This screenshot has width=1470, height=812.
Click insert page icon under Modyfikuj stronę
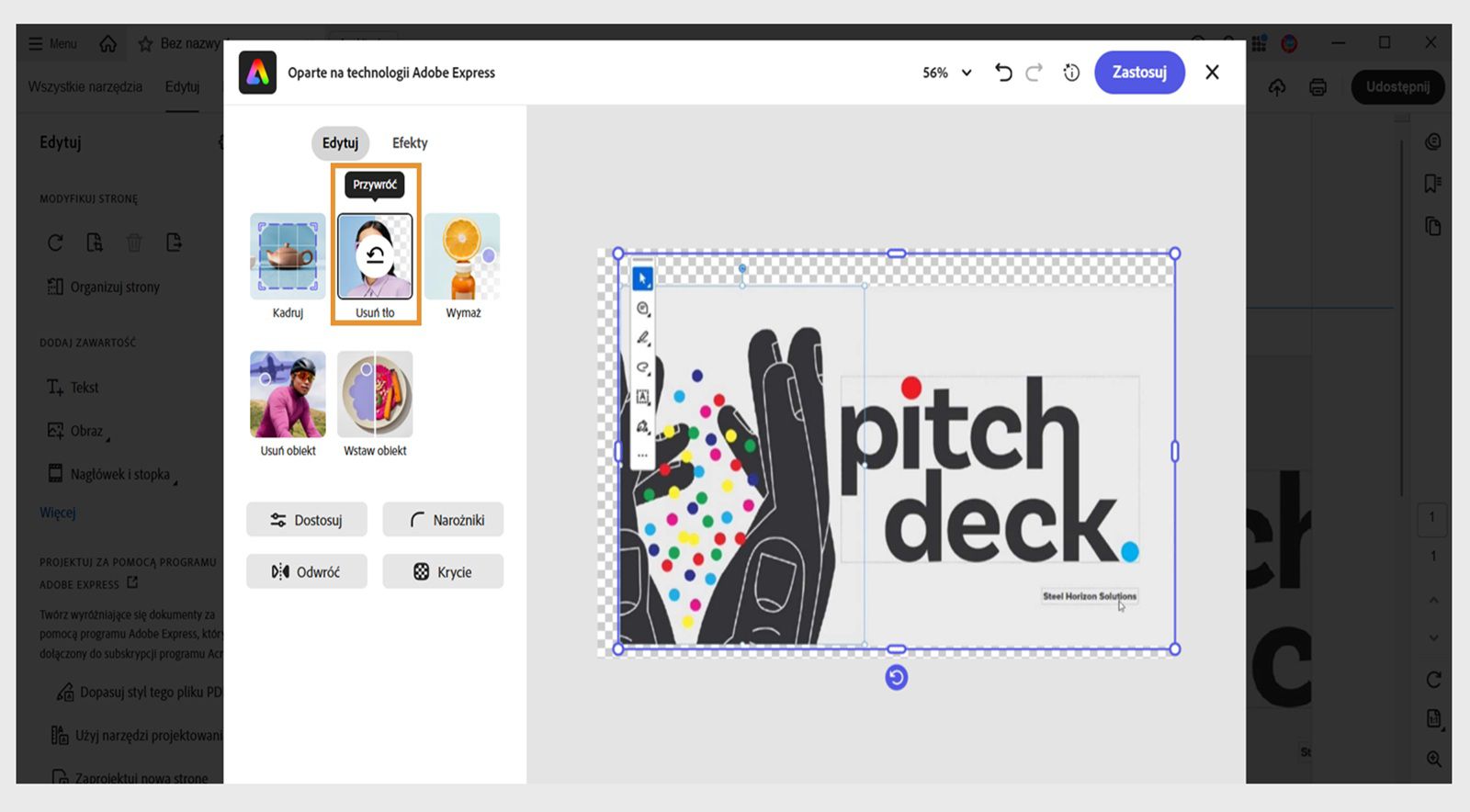click(x=174, y=242)
